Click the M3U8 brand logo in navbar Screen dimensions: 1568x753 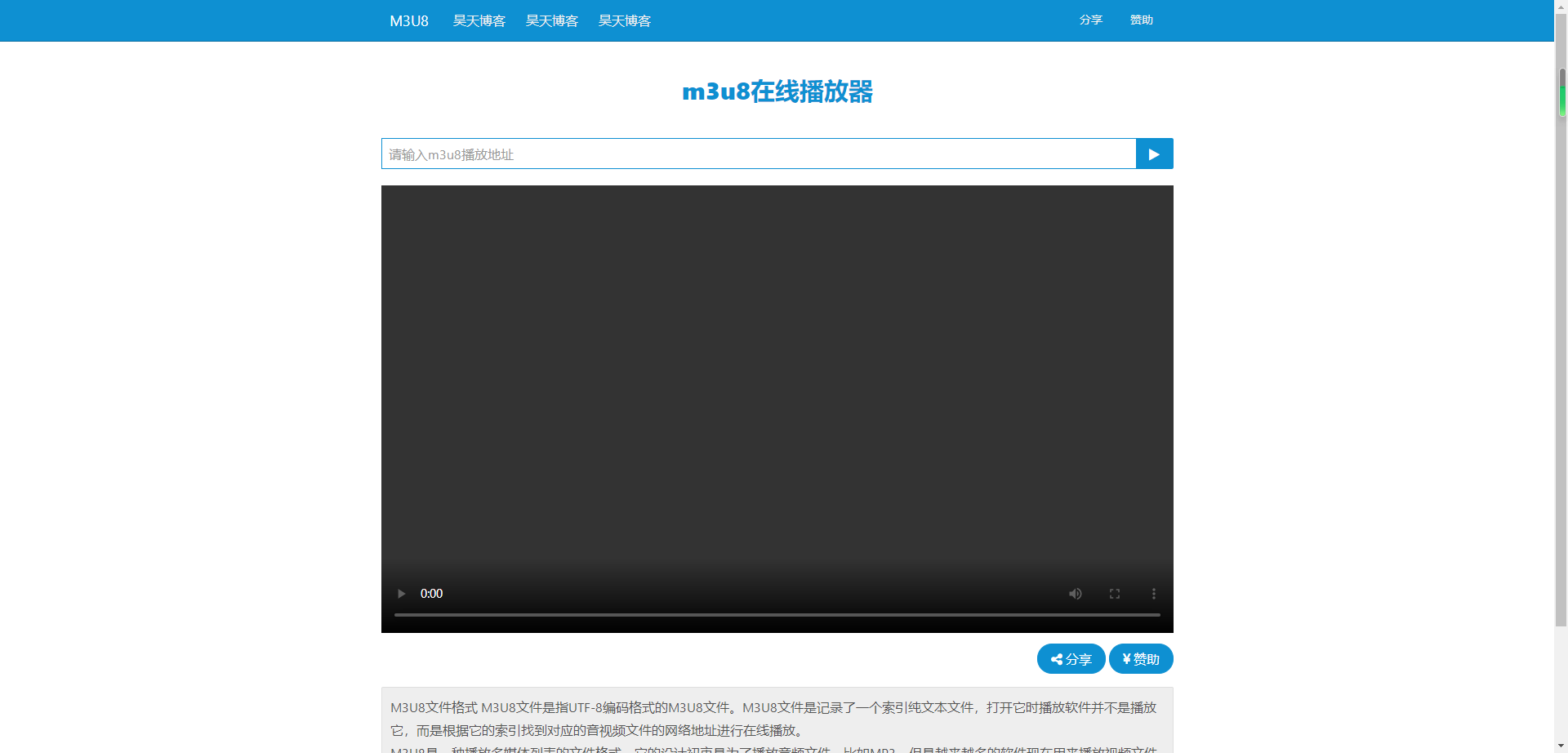tap(408, 20)
